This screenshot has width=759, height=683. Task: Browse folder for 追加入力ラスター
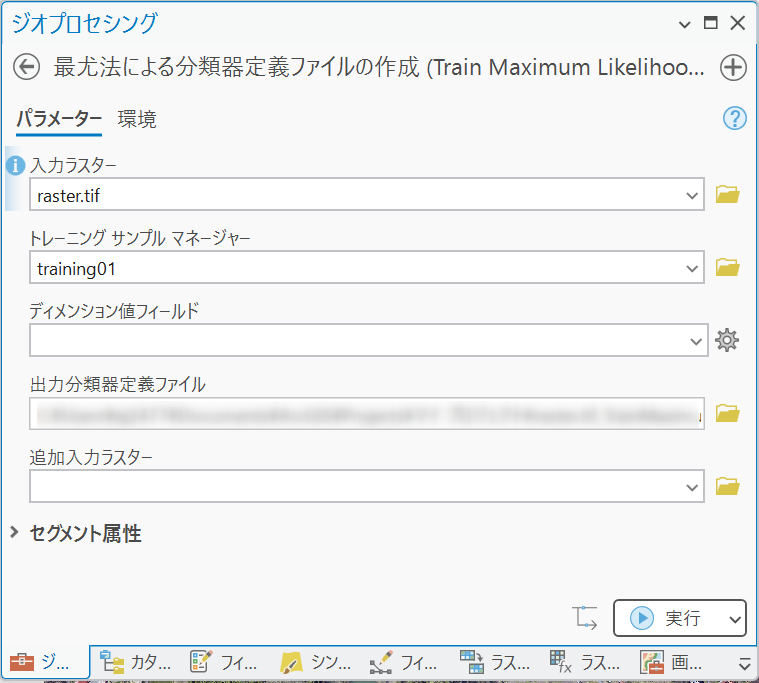(727, 487)
